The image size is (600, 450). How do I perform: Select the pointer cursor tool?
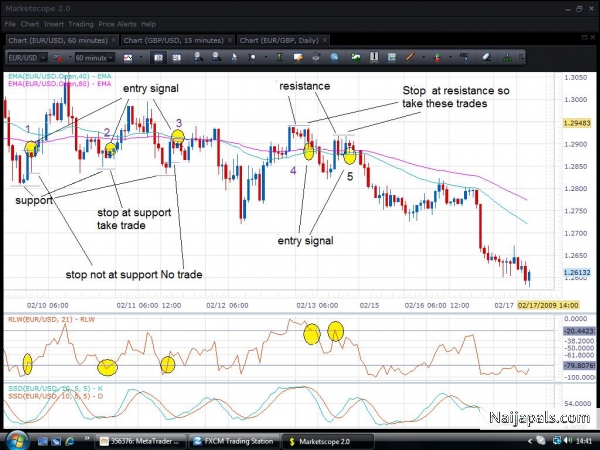[234, 58]
